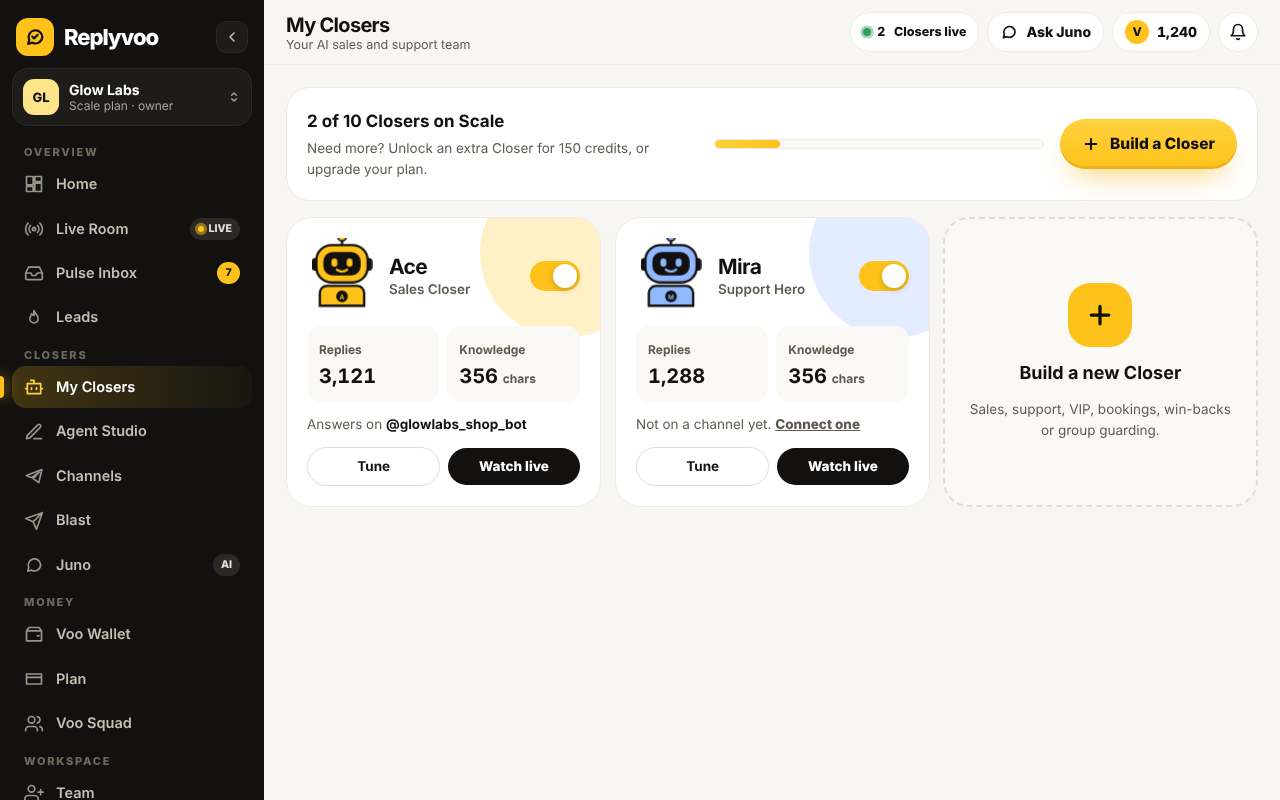Click the plus icon to build a new Closer
This screenshot has width=1280, height=800.
(x=1100, y=315)
